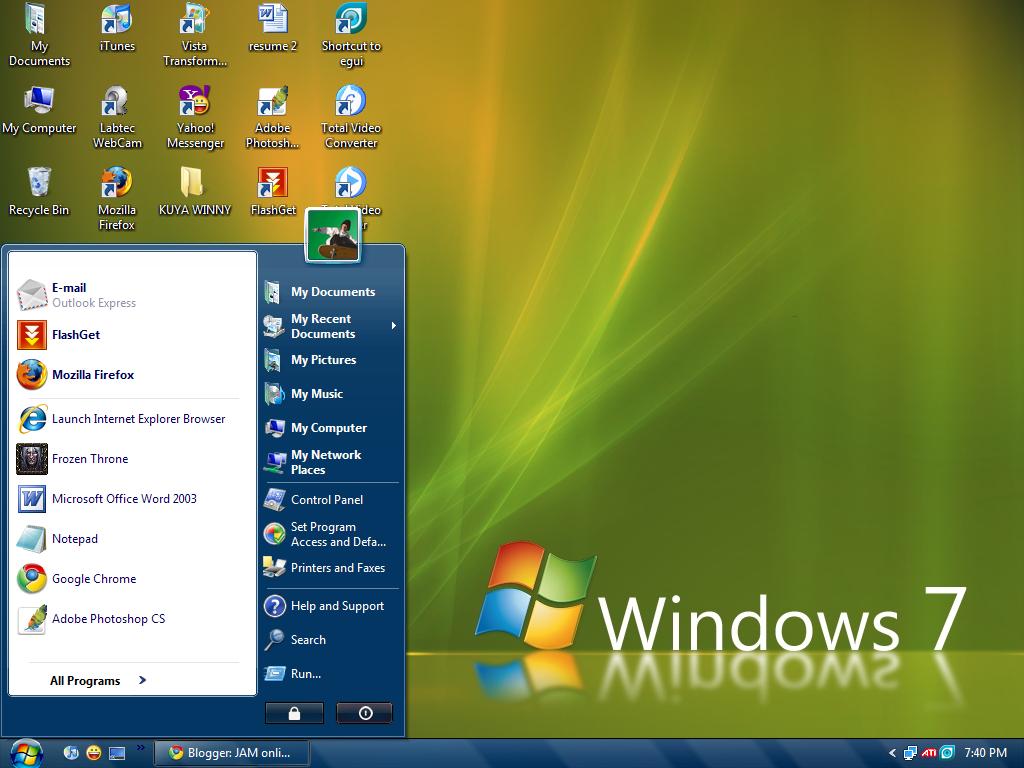
Task: Expand All Programs list
Action: coord(98,680)
